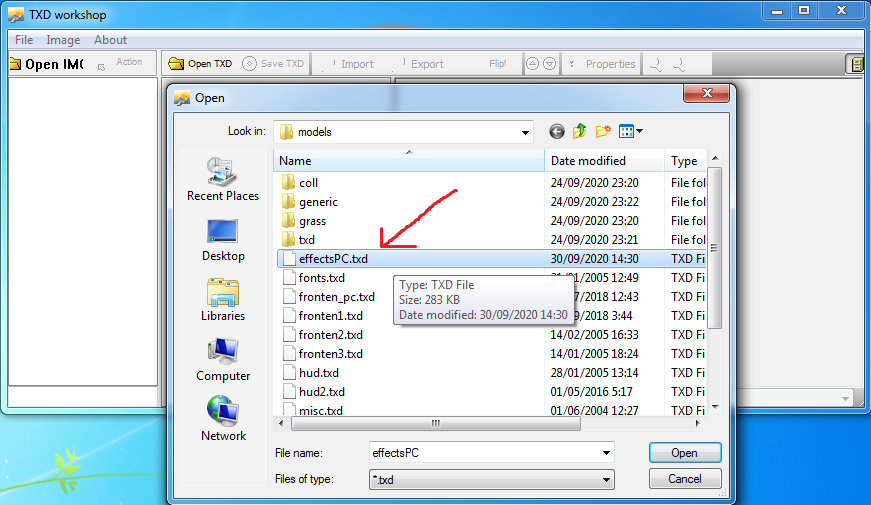
Task: Open texture Properties in toolbar
Action: (x=603, y=64)
